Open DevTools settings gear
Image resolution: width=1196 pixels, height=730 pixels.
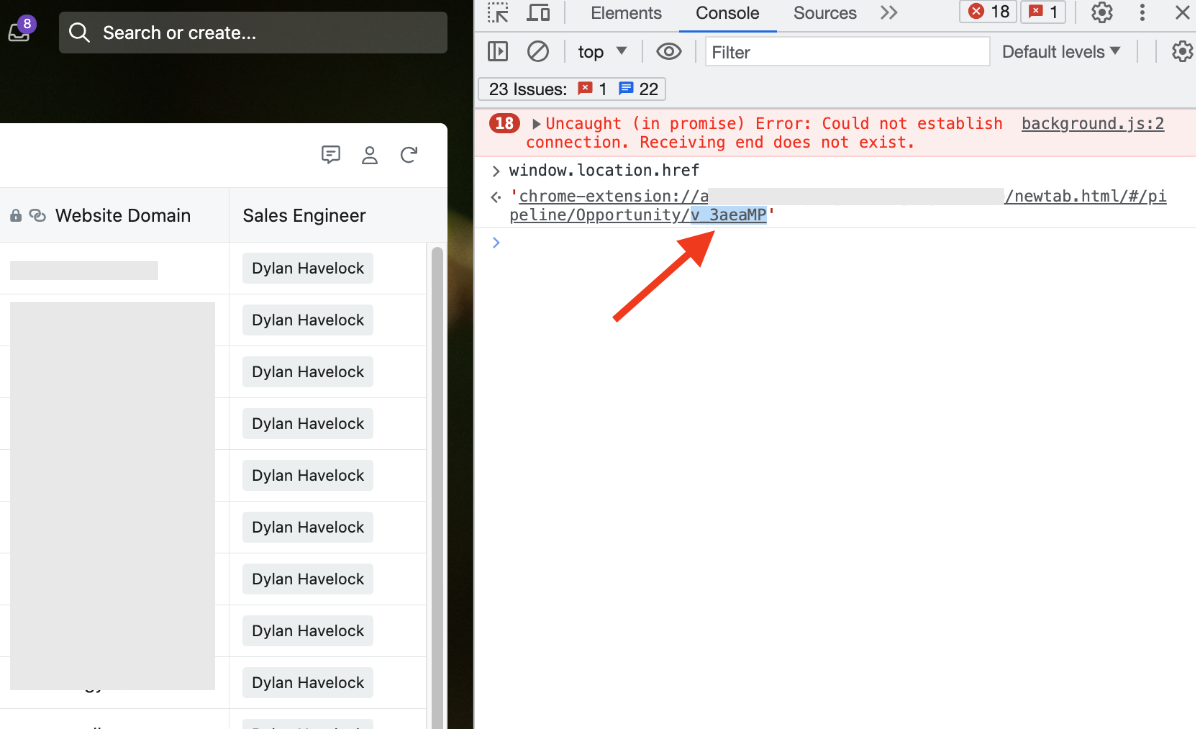pos(1101,12)
